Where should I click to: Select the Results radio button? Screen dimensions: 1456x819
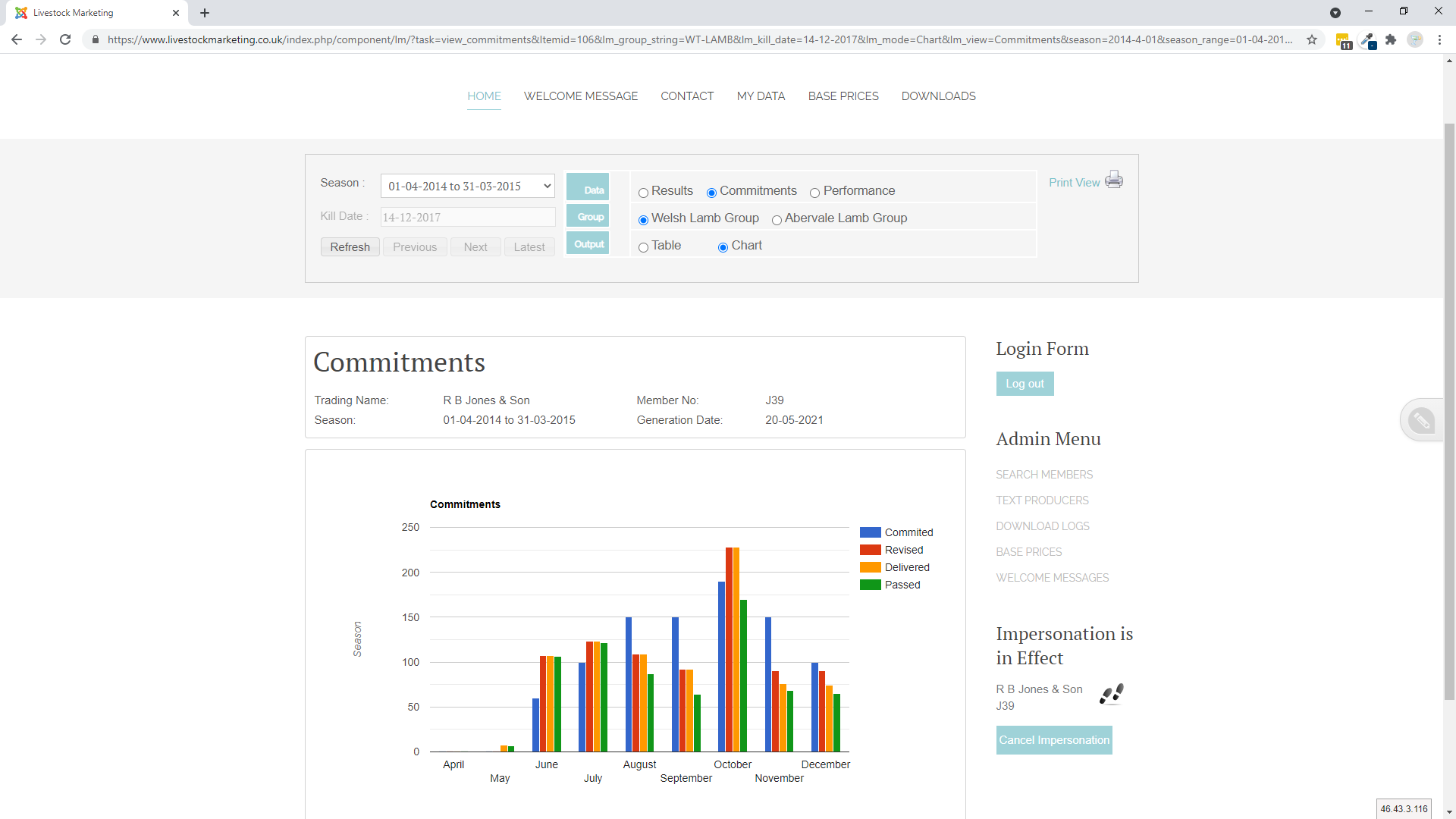coord(643,193)
